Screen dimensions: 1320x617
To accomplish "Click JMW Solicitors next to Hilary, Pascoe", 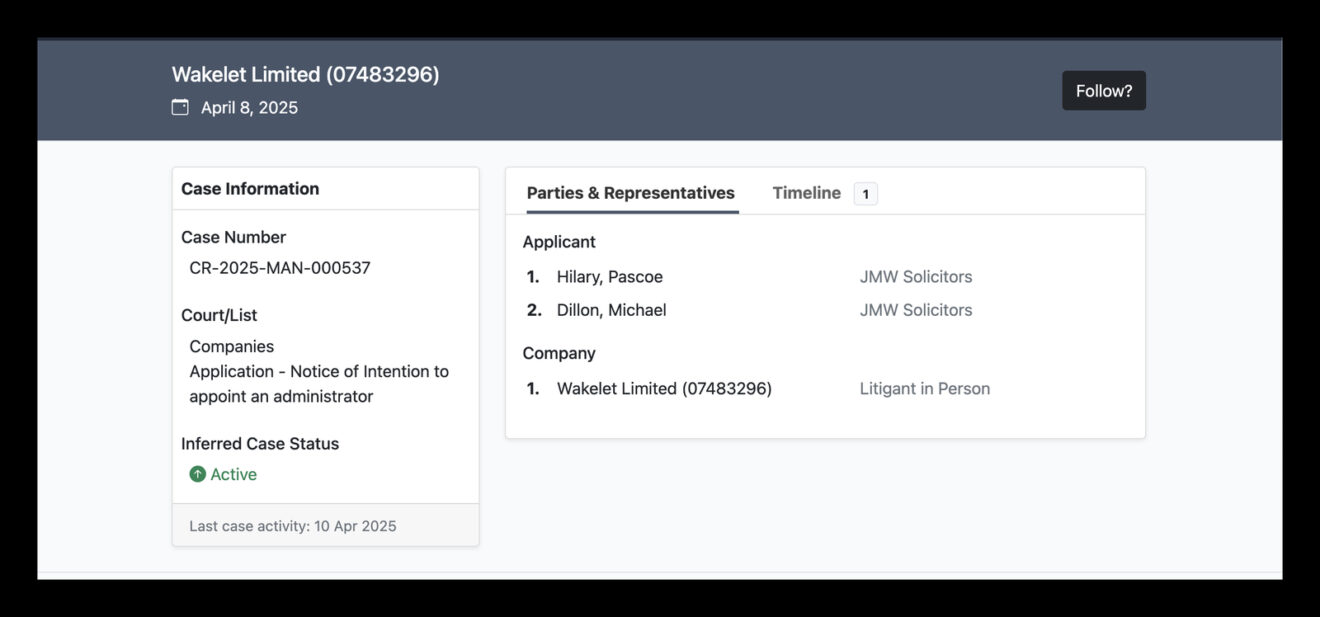I will [x=915, y=277].
